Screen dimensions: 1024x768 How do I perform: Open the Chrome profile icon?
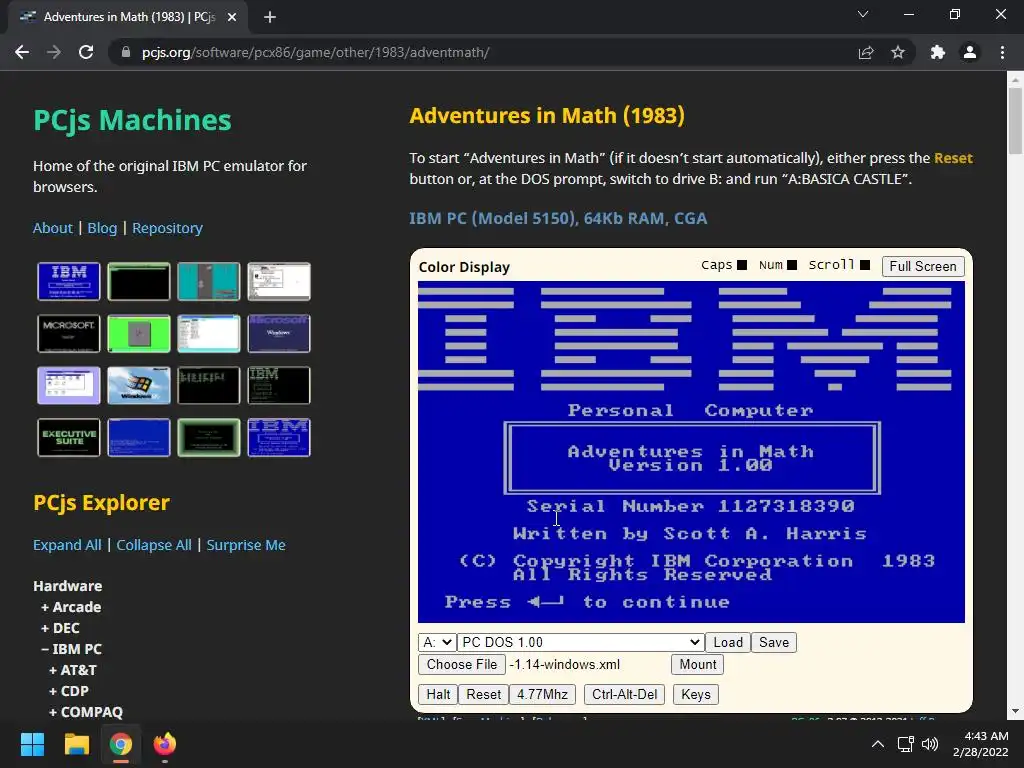[x=970, y=52]
